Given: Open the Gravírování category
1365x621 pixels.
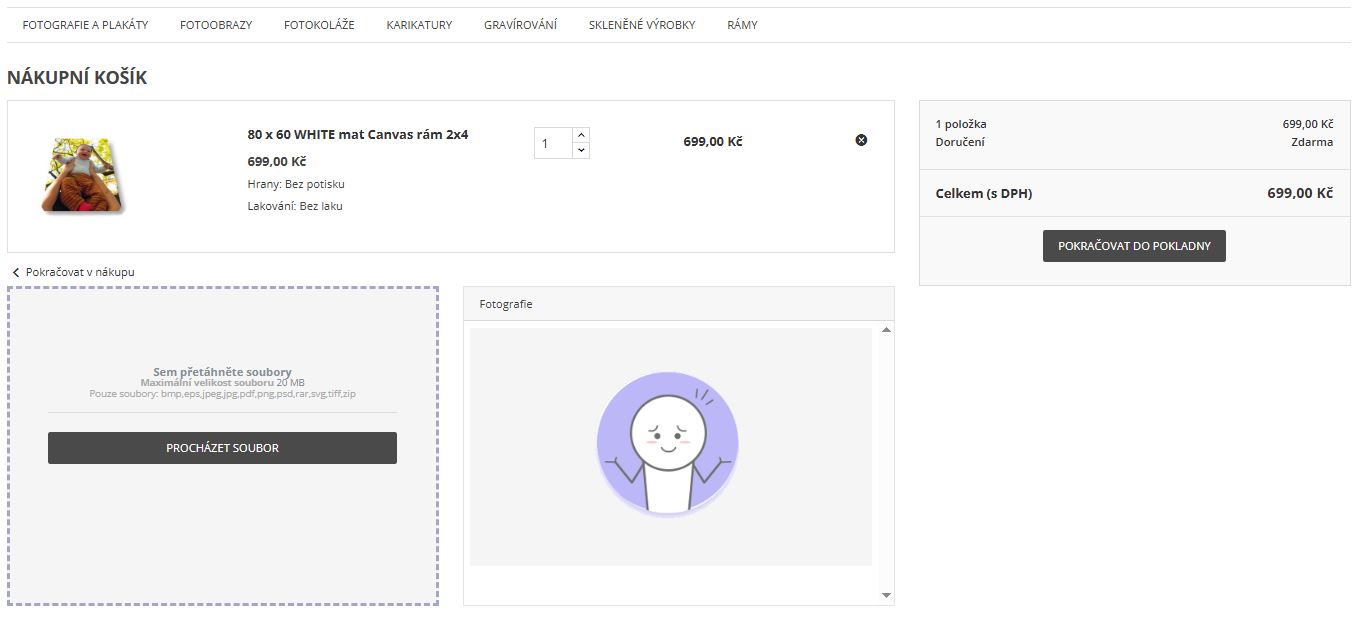Looking at the screenshot, I should point(520,25).
